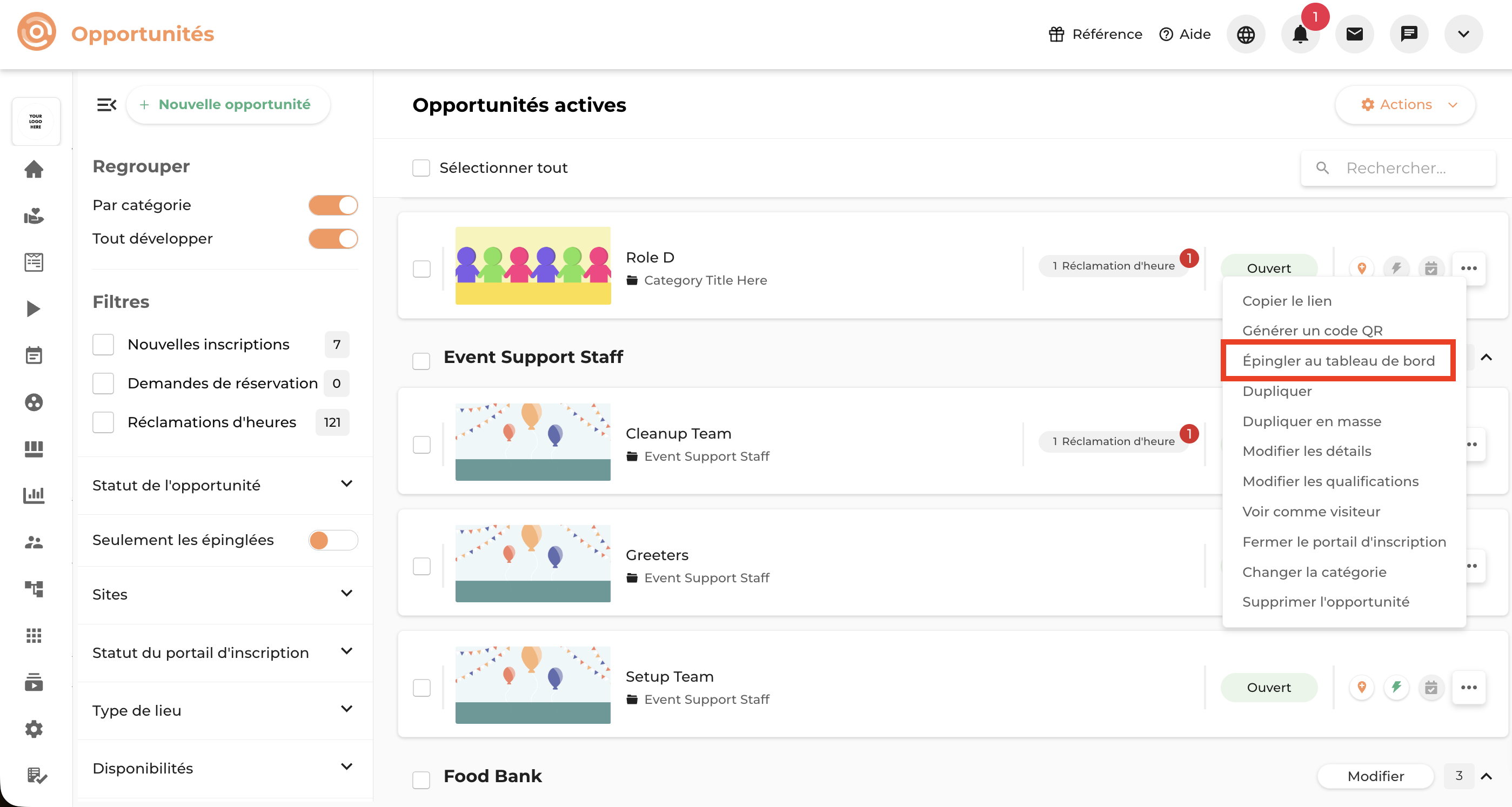Collapse the filter sidebar menu icon
1512x807 pixels.
(x=106, y=104)
